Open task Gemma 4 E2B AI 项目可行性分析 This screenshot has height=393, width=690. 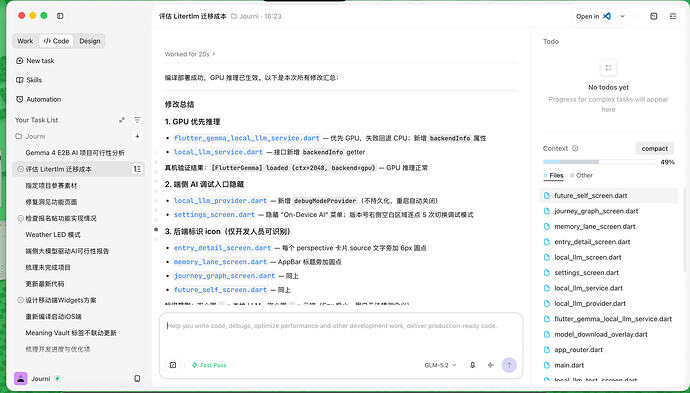pyautogui.click(x=75, y=153)
